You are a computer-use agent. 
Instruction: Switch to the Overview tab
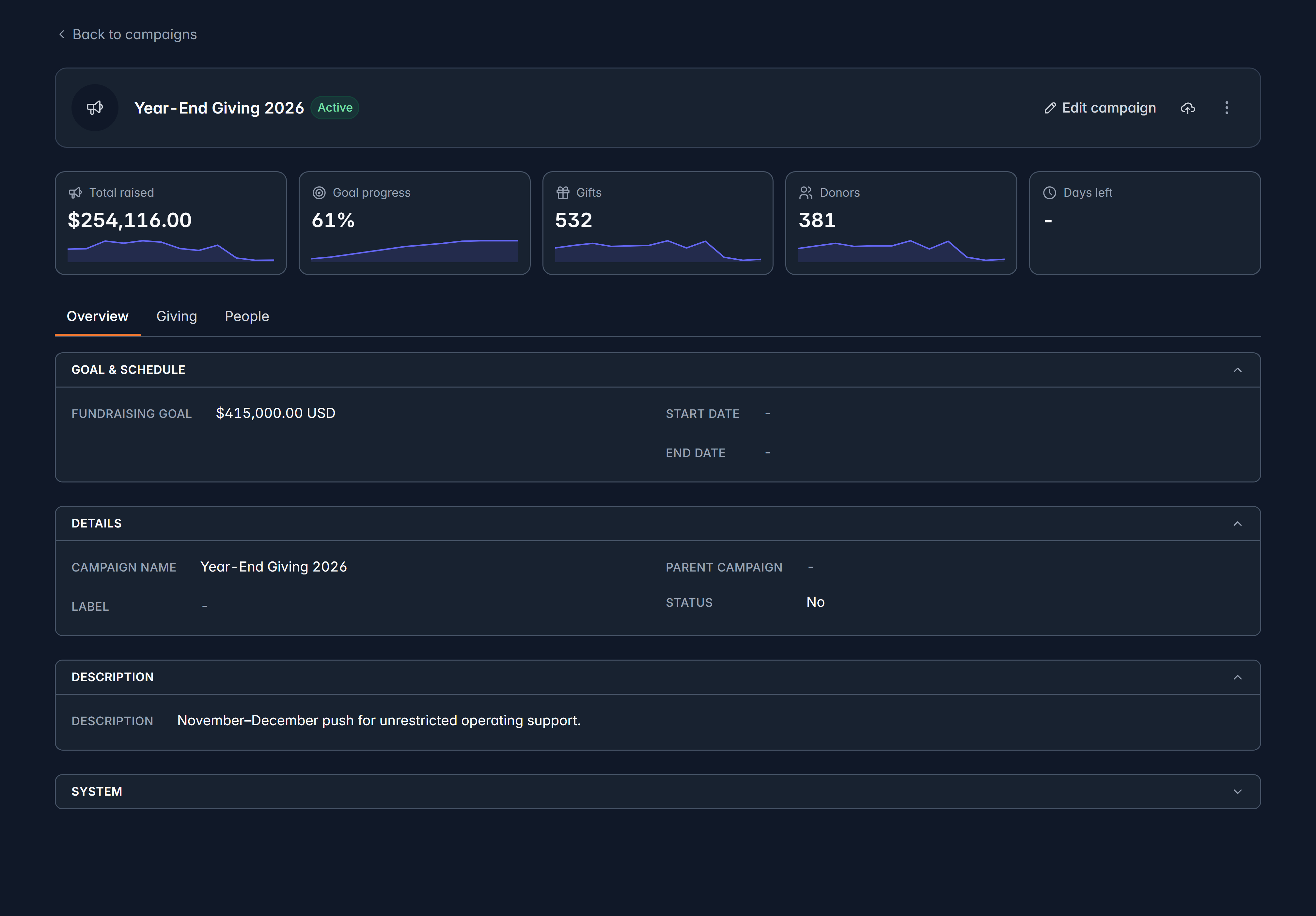pyautogui.click(x=98, y=316)
